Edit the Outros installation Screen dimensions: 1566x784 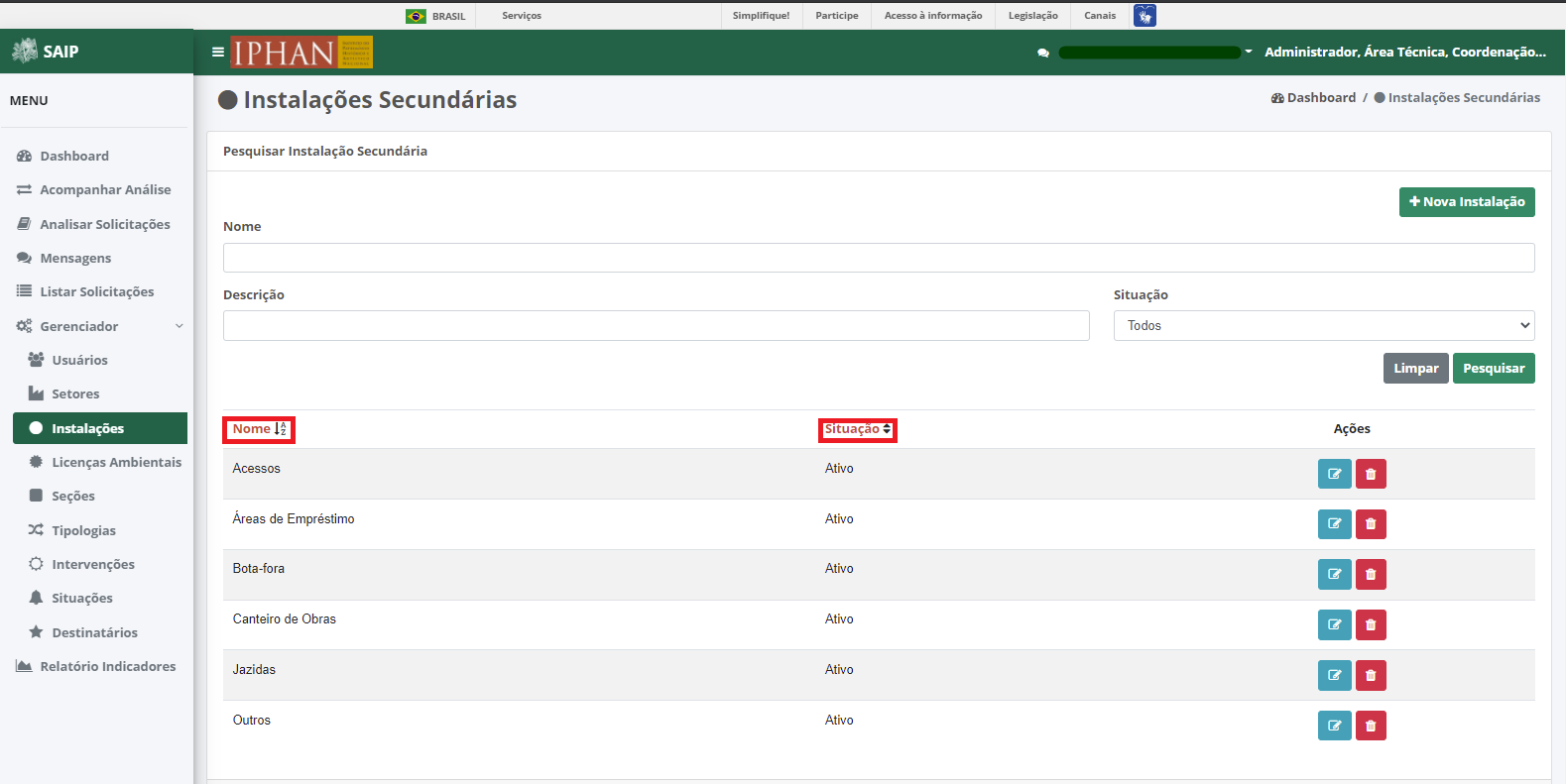click(x=1334, y=726)
